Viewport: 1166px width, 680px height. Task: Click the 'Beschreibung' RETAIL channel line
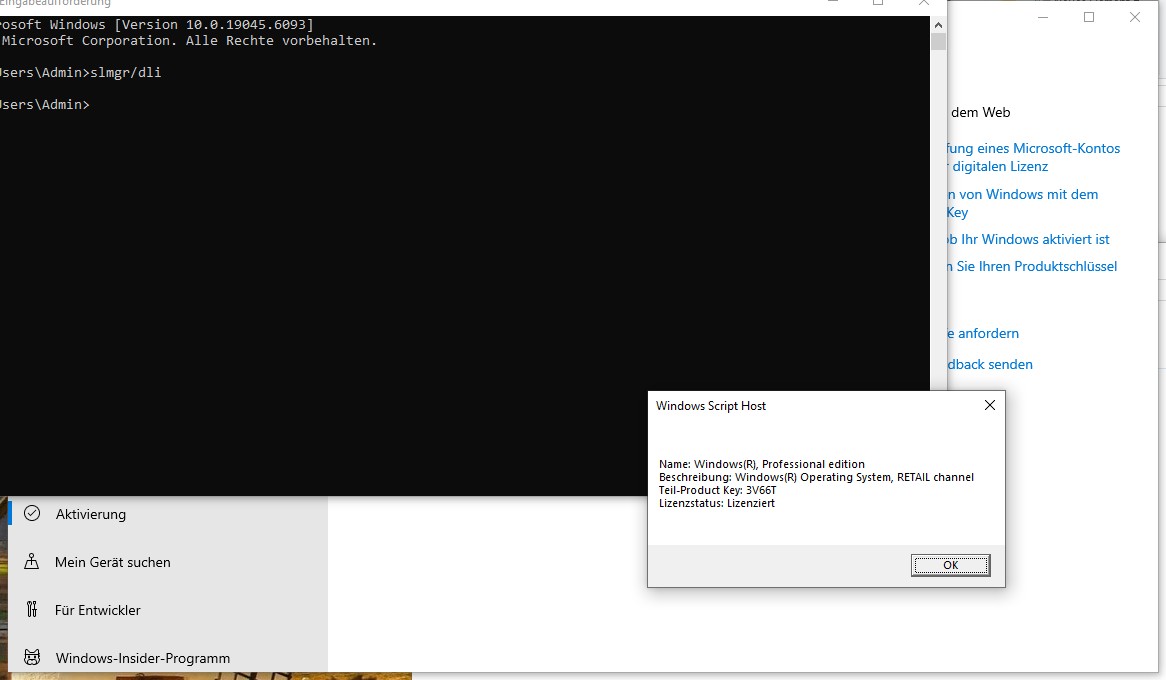pos(816,478)
